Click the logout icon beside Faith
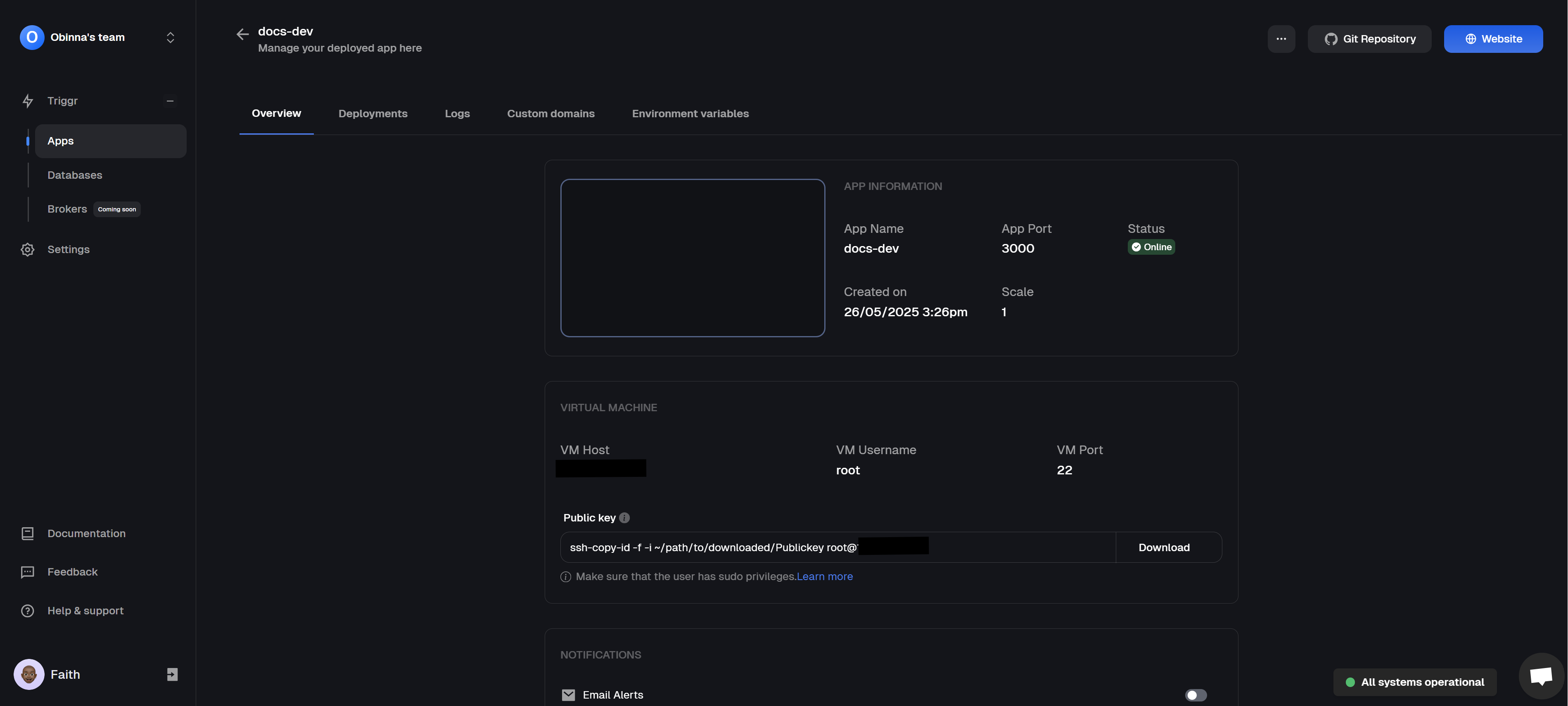The image size is (1568, 706). (172, 674)
